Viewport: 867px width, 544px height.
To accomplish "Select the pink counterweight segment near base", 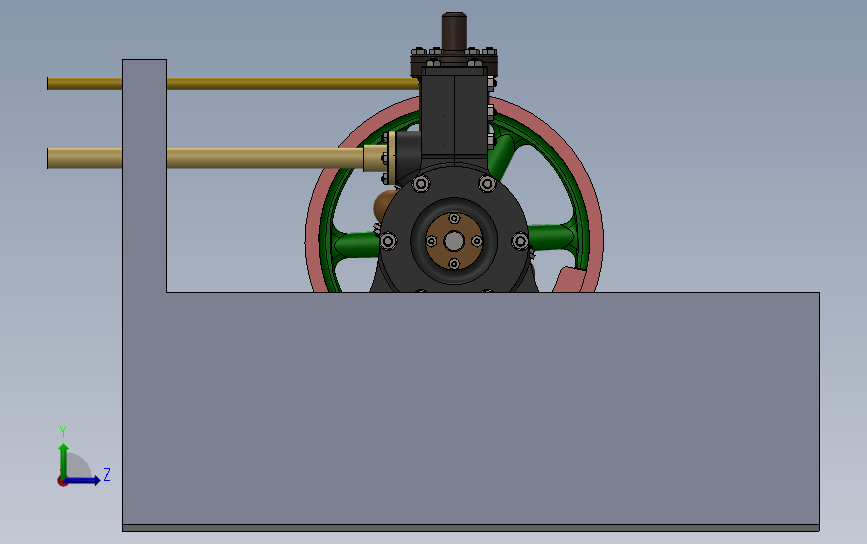I will click(568, 280).
